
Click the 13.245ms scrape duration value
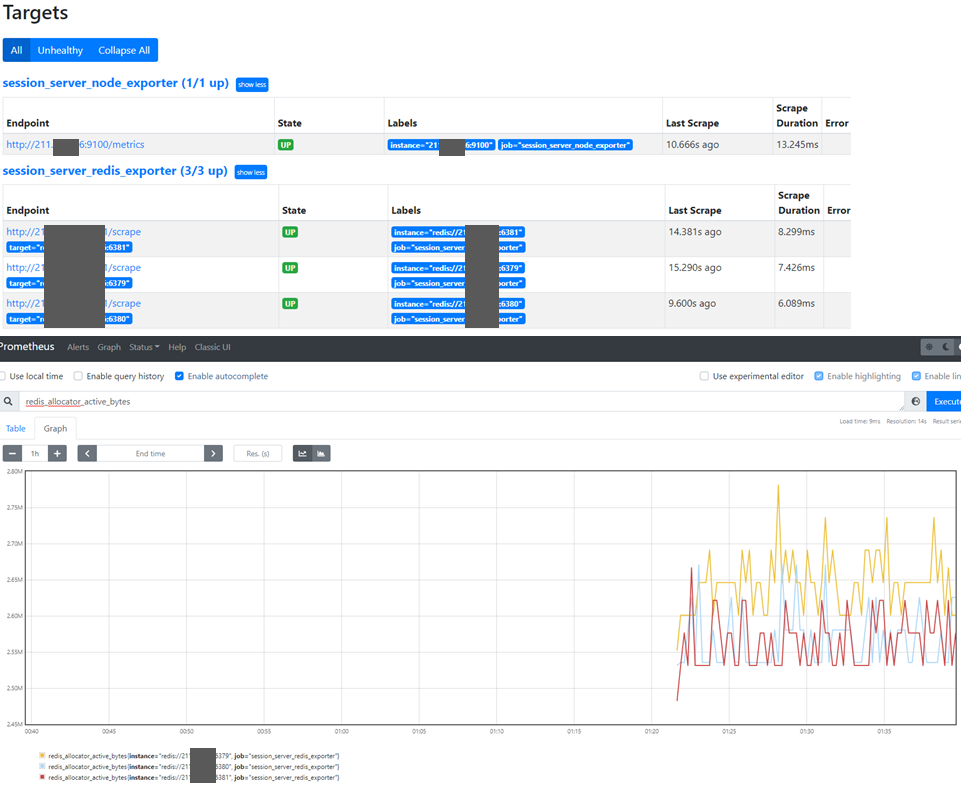(797, 145)
